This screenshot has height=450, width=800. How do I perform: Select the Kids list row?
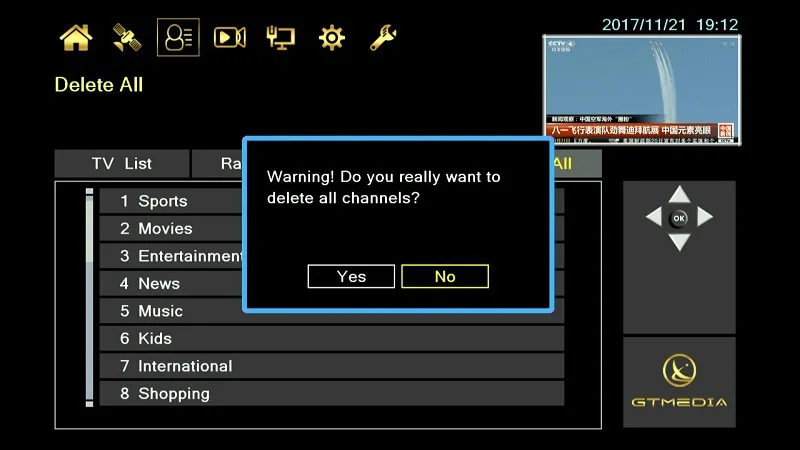click(x=332, y=339)
